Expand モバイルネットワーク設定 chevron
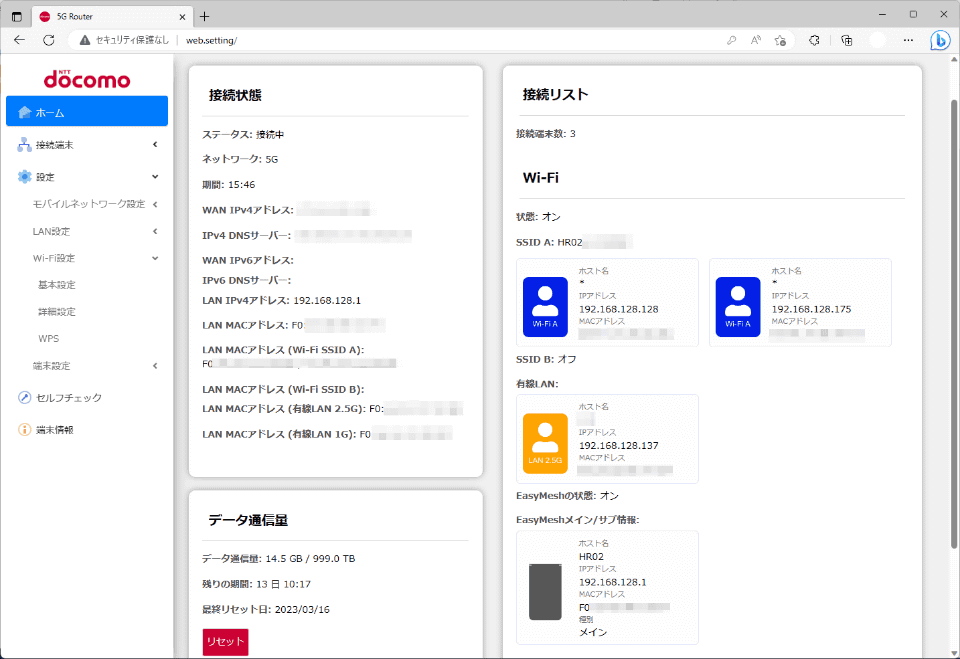The image size is (960, 659). pyautogui.click(x=155, y=204)
